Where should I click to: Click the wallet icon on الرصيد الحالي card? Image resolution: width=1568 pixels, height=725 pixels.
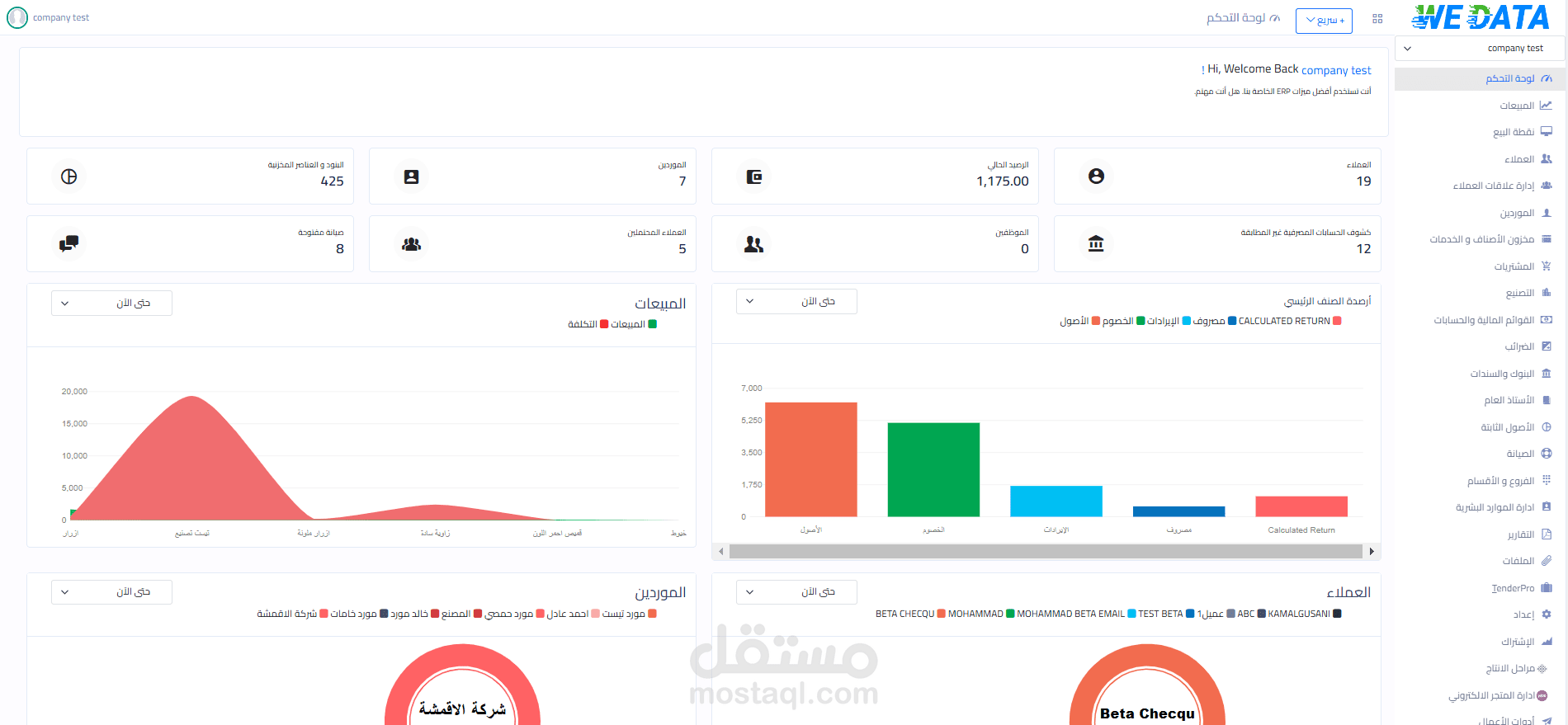(x=753, y=177)
